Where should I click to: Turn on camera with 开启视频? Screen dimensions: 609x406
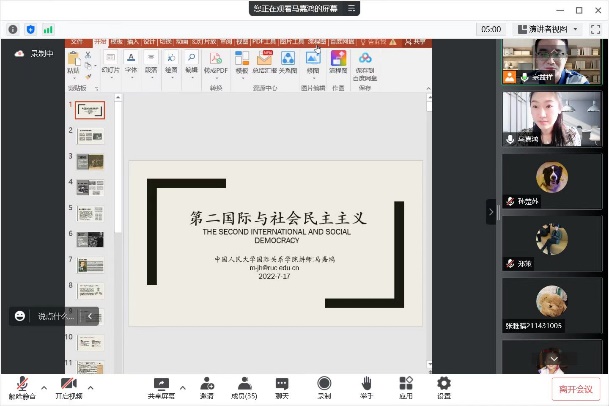pyautogui.click(x=68, y=386)
